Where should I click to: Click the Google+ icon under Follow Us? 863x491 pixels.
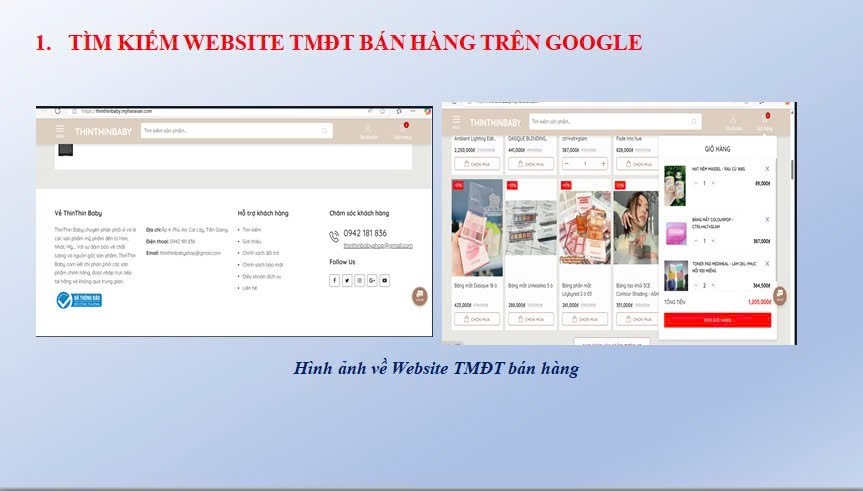click(x=372, y=280)
